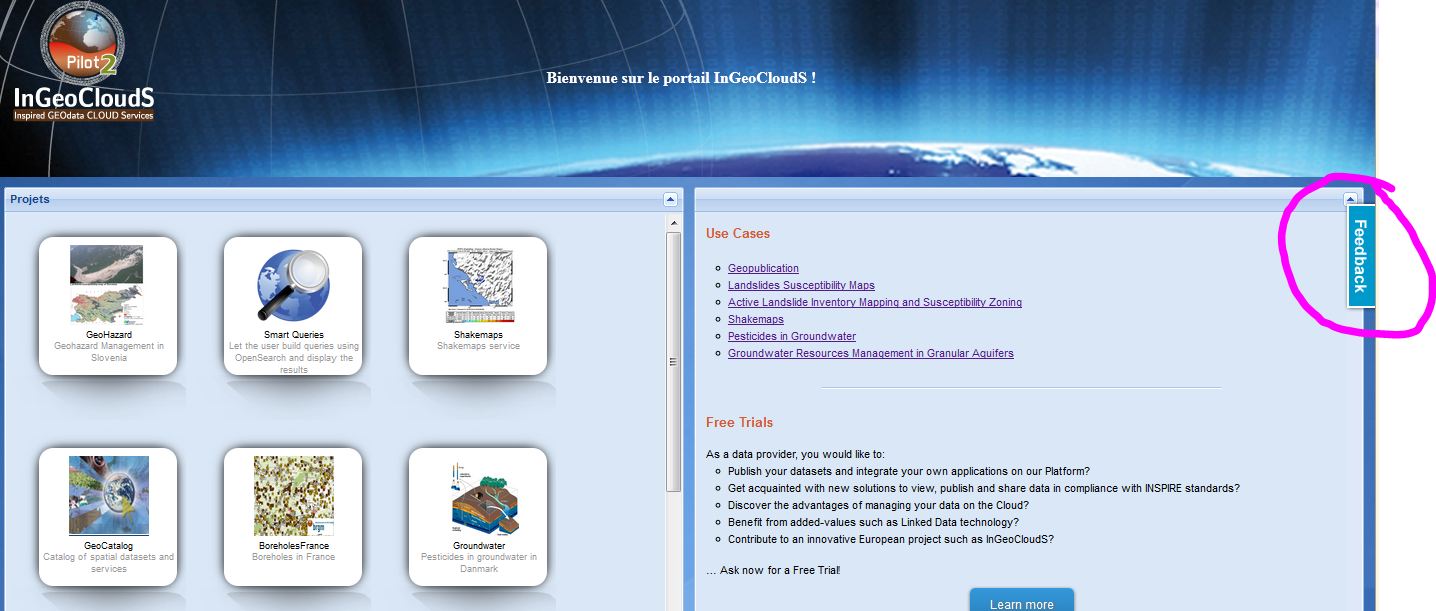Open the Smart Queries magnifier globe icon
Image resolution: width=1436 pixels, height=611 pixels.
[x=293, y=284]
